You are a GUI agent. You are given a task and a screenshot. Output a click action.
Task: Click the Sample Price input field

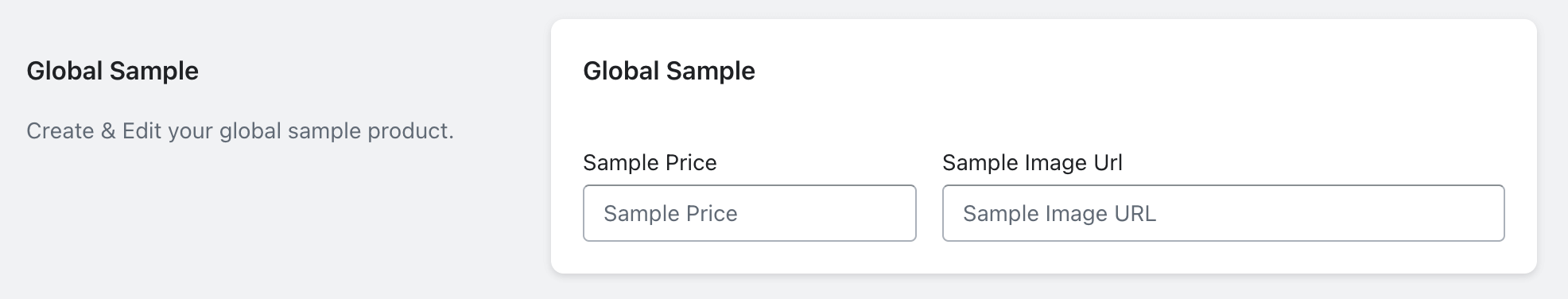click(749, 213)
